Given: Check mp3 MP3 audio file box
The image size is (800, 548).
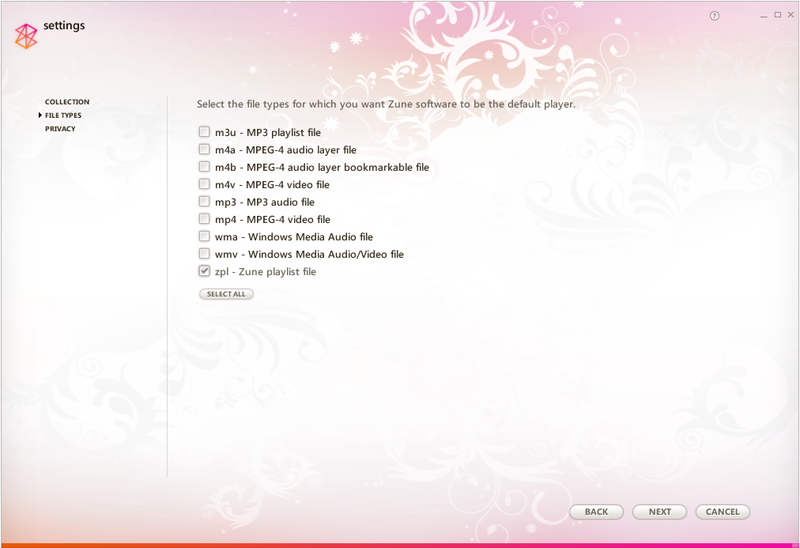Looking at the screenshot, I should click(204, 201).
